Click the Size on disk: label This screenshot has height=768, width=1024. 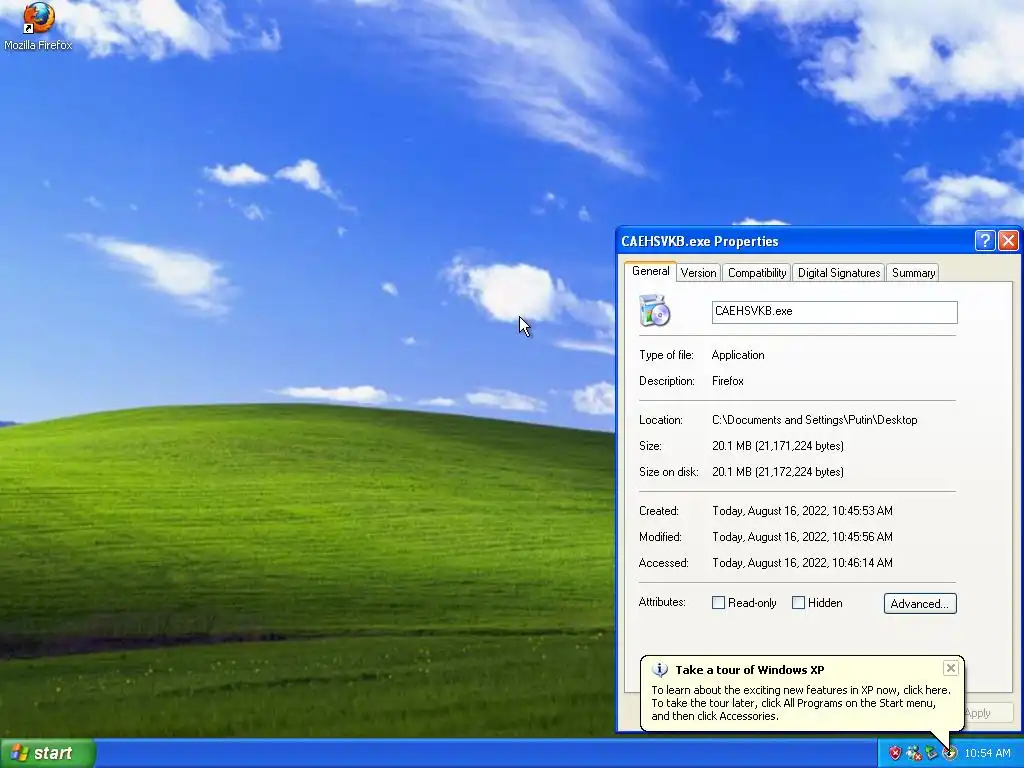click(x=669, y=472)
